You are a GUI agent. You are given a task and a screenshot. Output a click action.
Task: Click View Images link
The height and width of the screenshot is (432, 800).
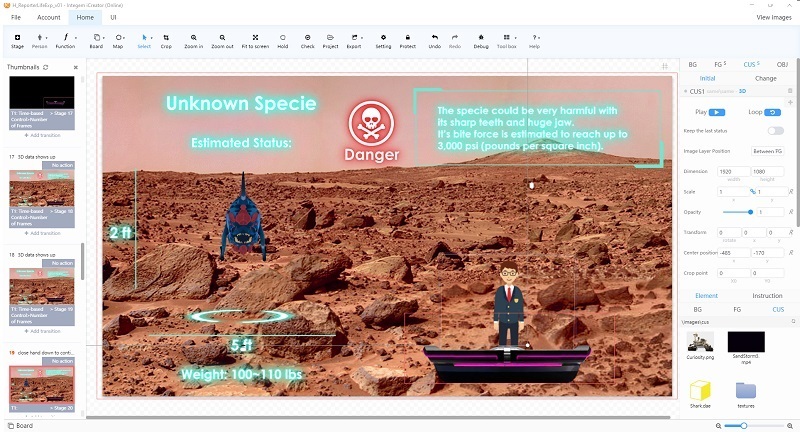(773, 17)
